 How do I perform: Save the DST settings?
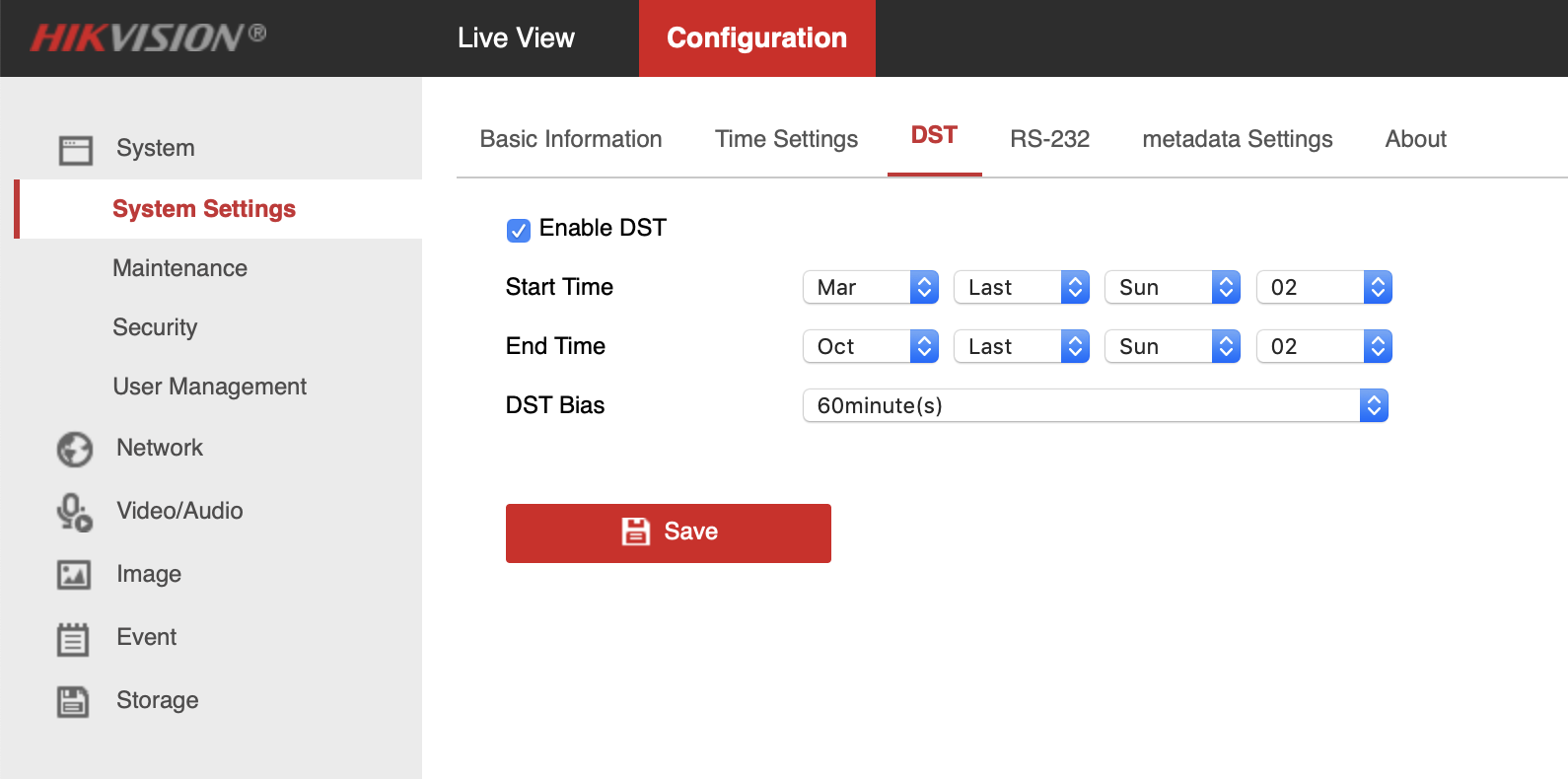(668, 532)
